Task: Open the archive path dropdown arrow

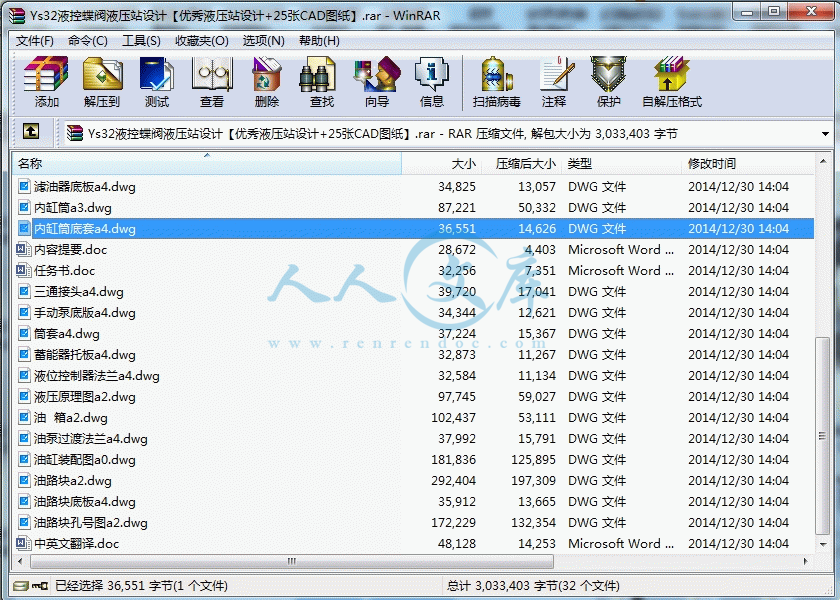Action: [825, 133]
